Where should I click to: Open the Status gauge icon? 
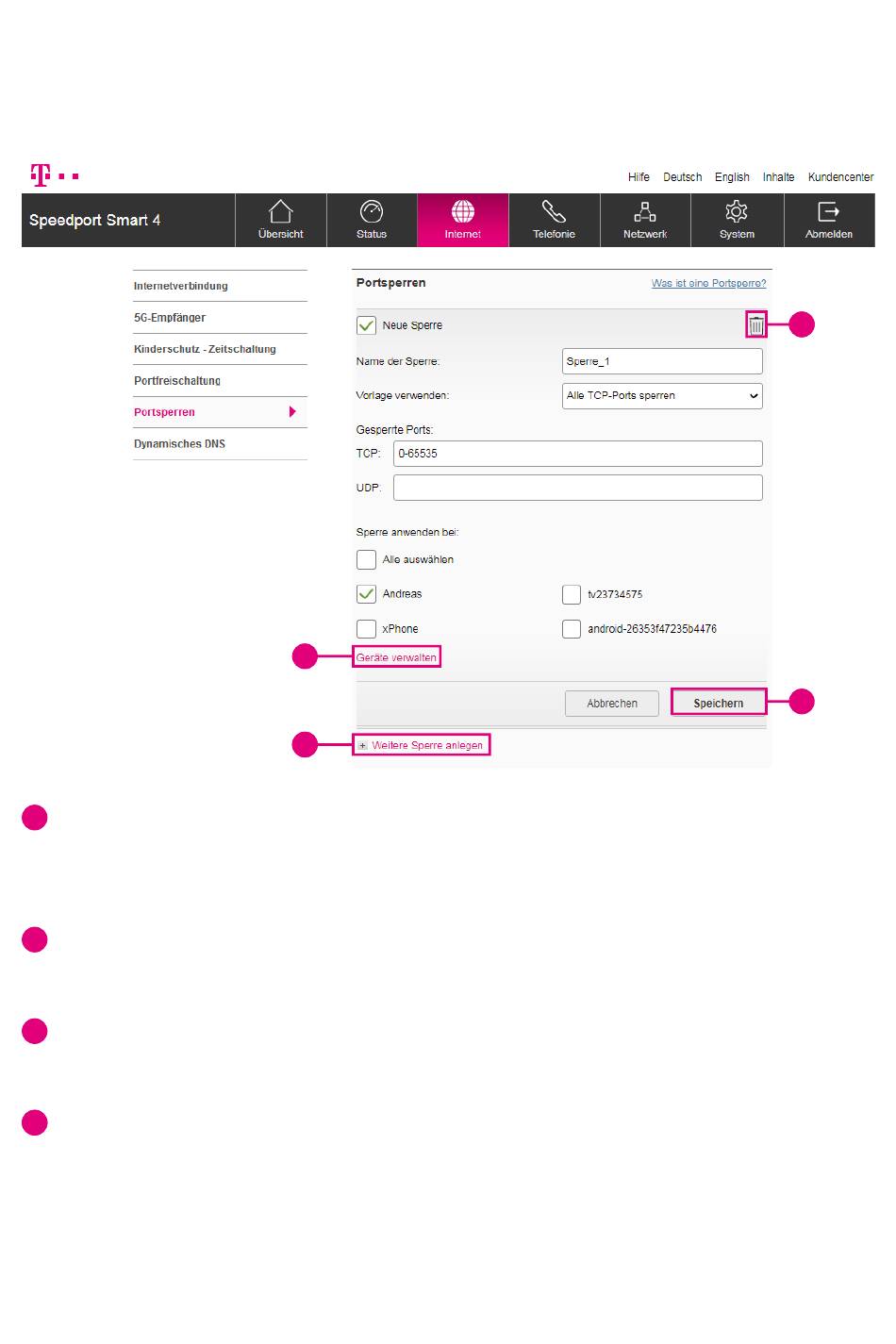(372, 211)
